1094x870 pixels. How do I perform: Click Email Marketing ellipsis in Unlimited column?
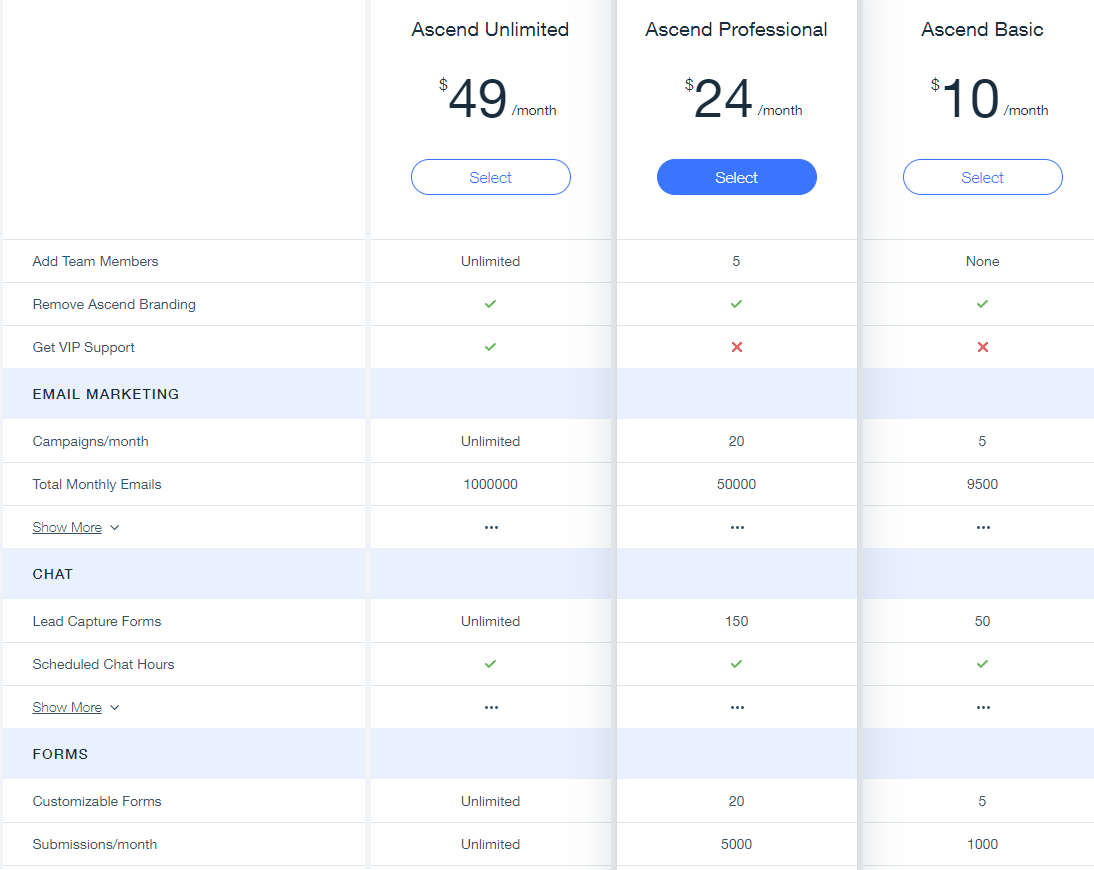pyautogui.click(x=491, y=527)
